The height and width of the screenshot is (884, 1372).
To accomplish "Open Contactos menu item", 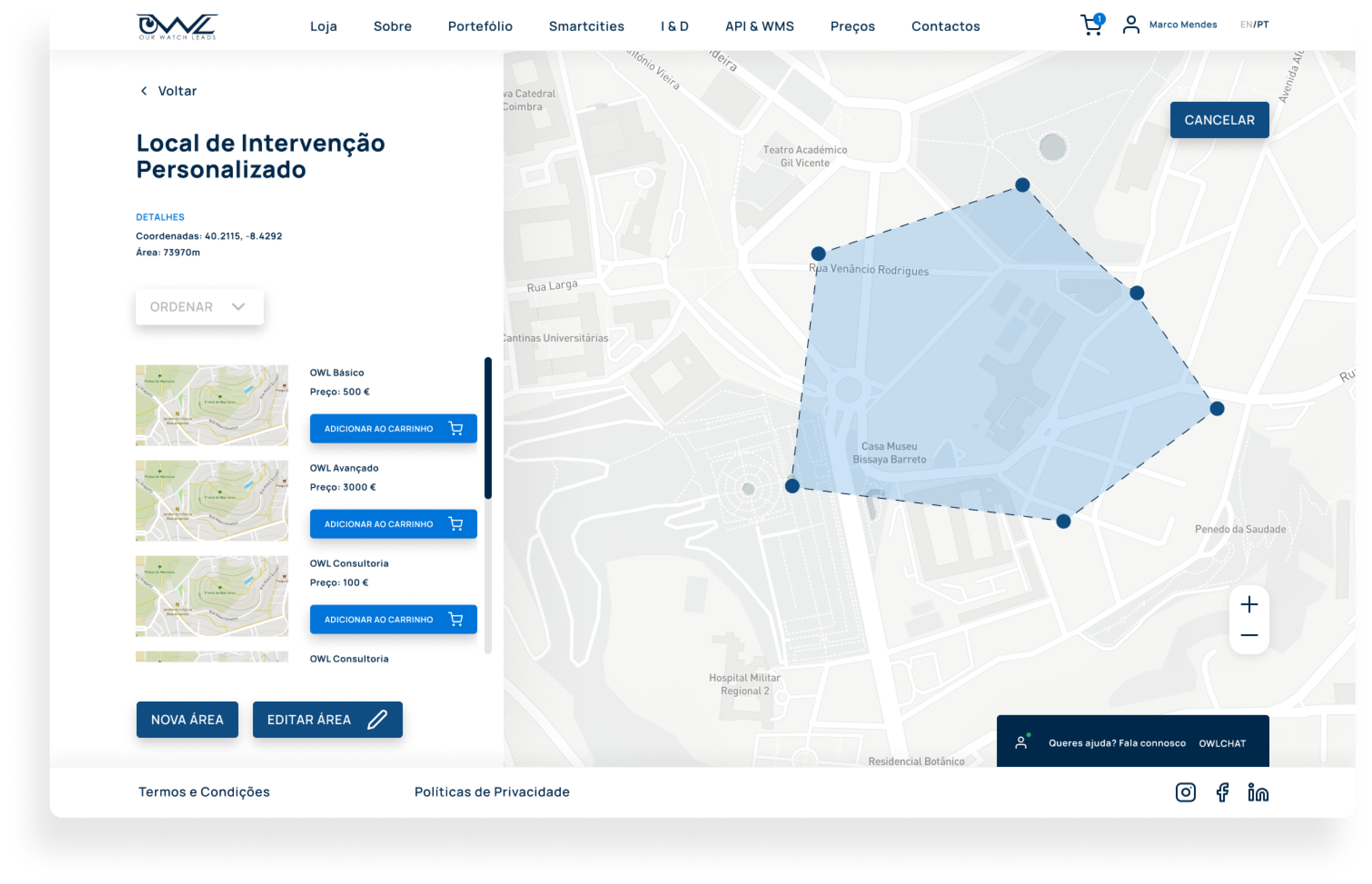I will 945,26.
